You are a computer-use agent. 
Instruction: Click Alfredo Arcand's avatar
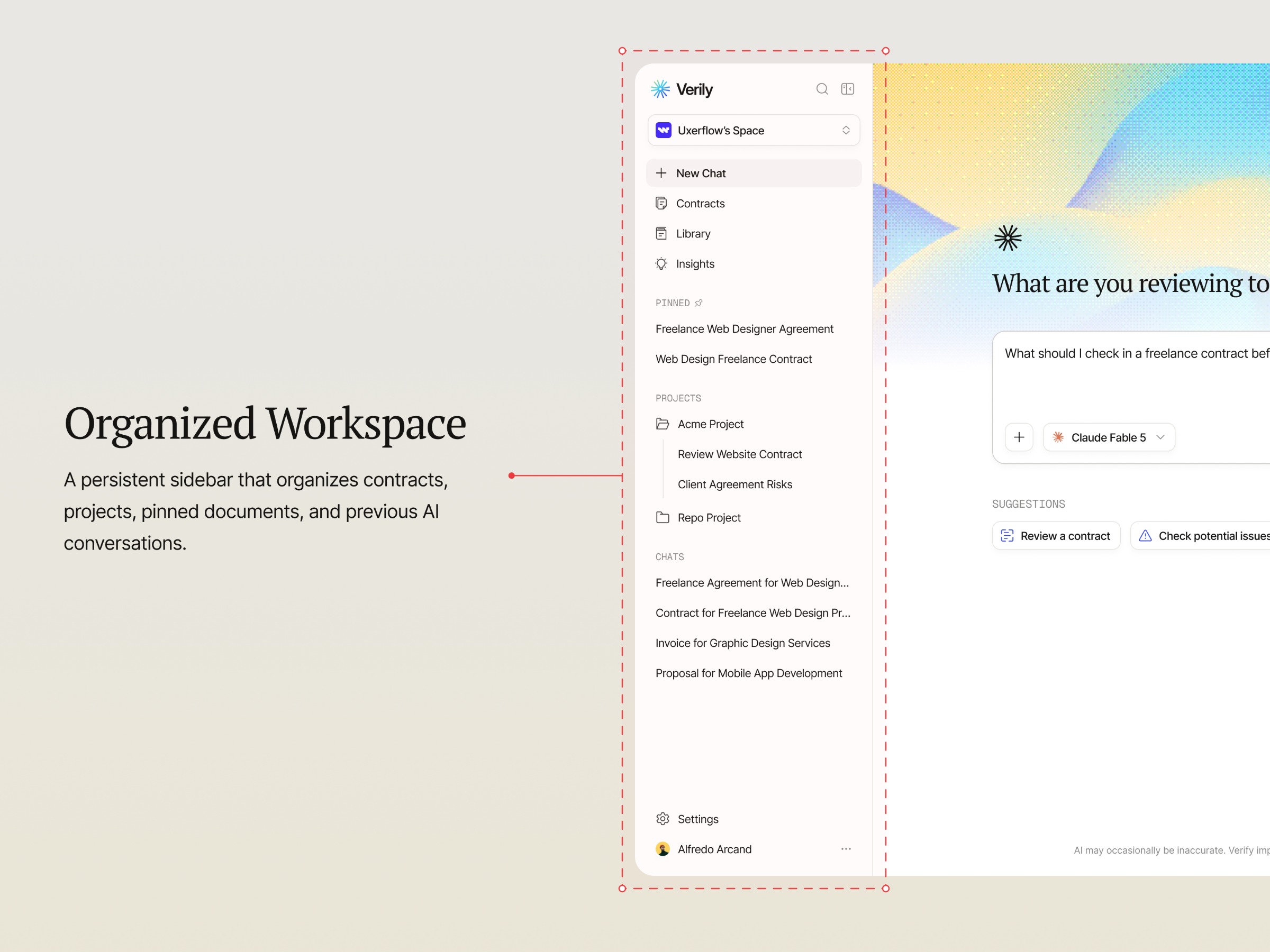click(663, 849)
